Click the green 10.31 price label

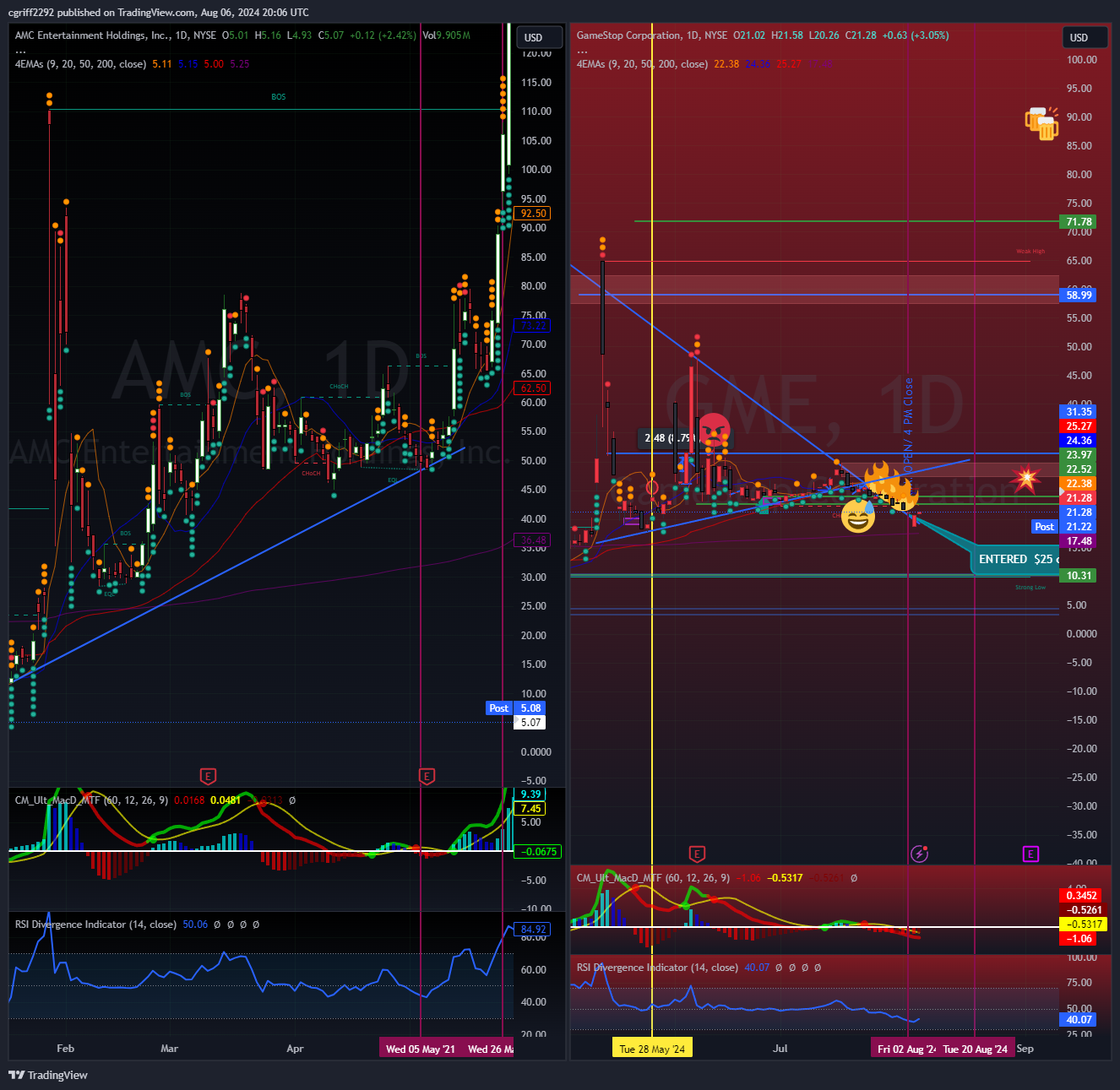[x=1079, y=576]
